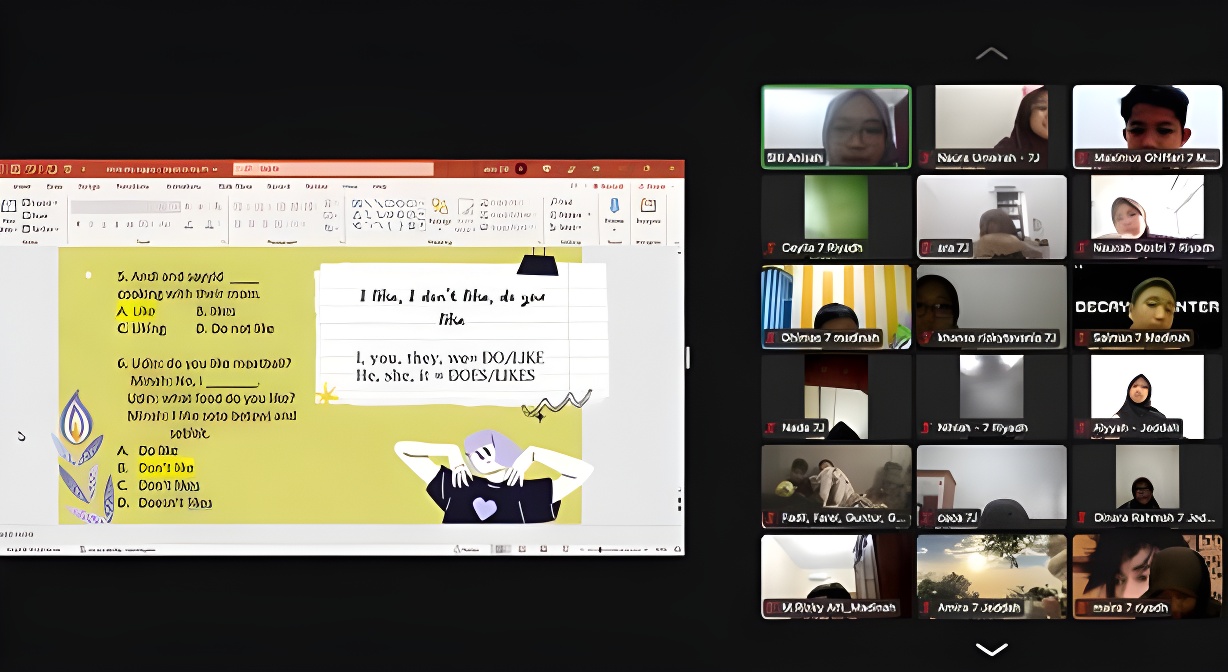Click the up chevron above the participant gallery
The image size is (1228, 672).
[x=991, y=53]
